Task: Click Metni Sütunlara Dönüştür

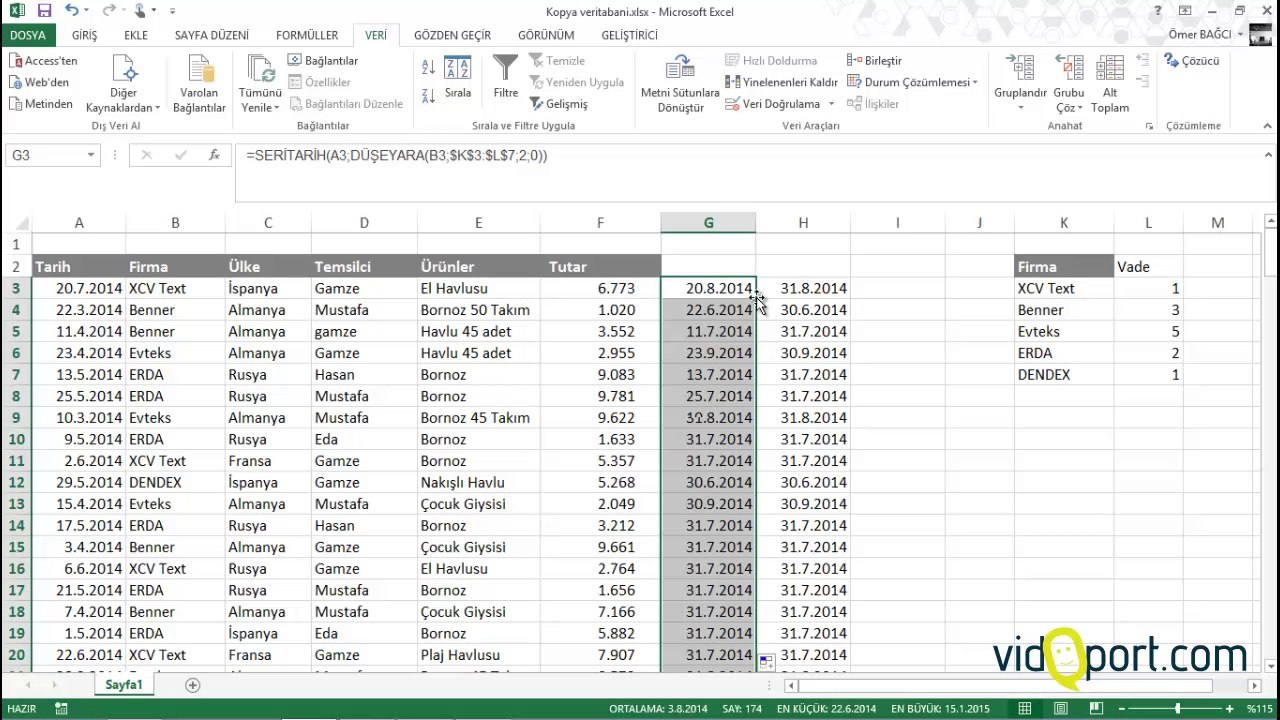Action: [x=680, y=84]
